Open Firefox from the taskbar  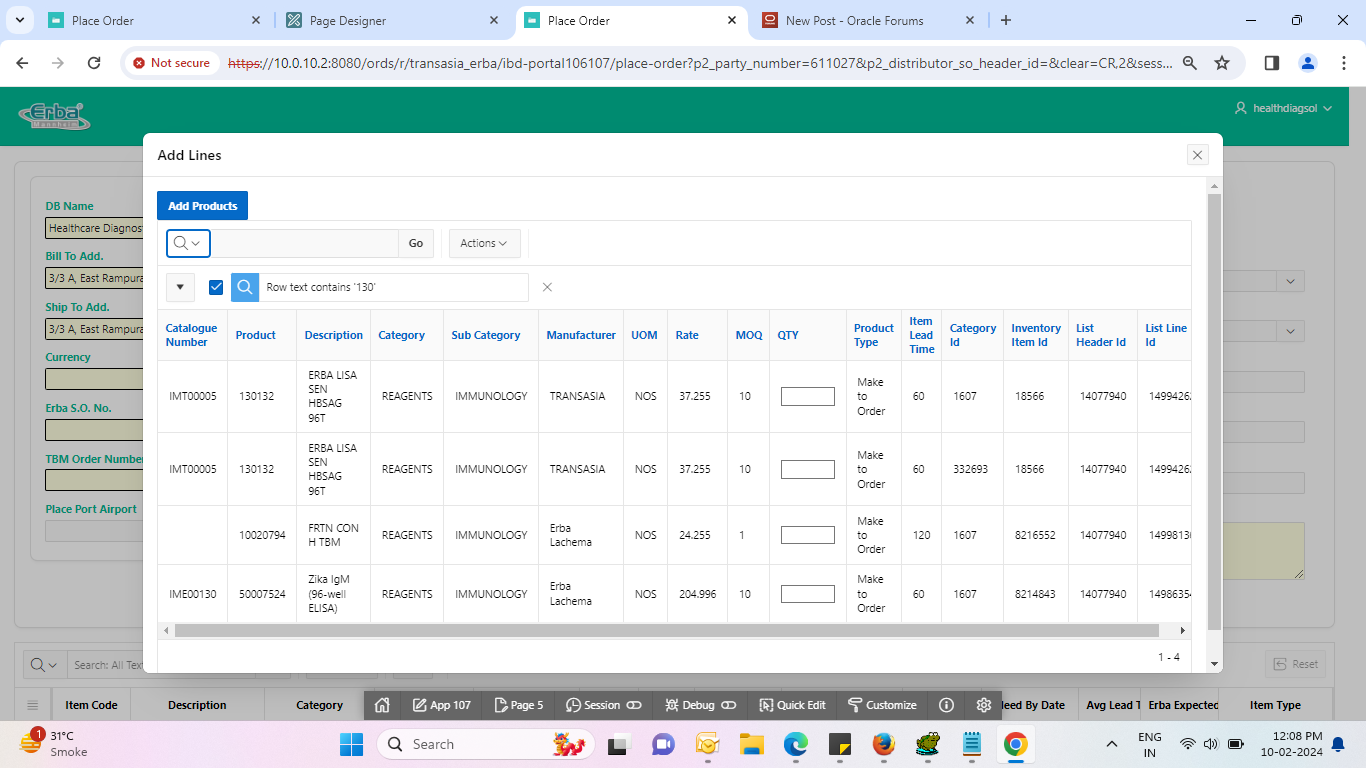(x=883, y=744)
